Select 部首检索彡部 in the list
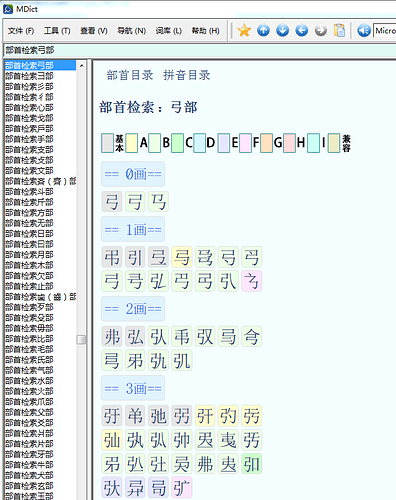This screenshot has height=500, width=396. coord(40,87)
